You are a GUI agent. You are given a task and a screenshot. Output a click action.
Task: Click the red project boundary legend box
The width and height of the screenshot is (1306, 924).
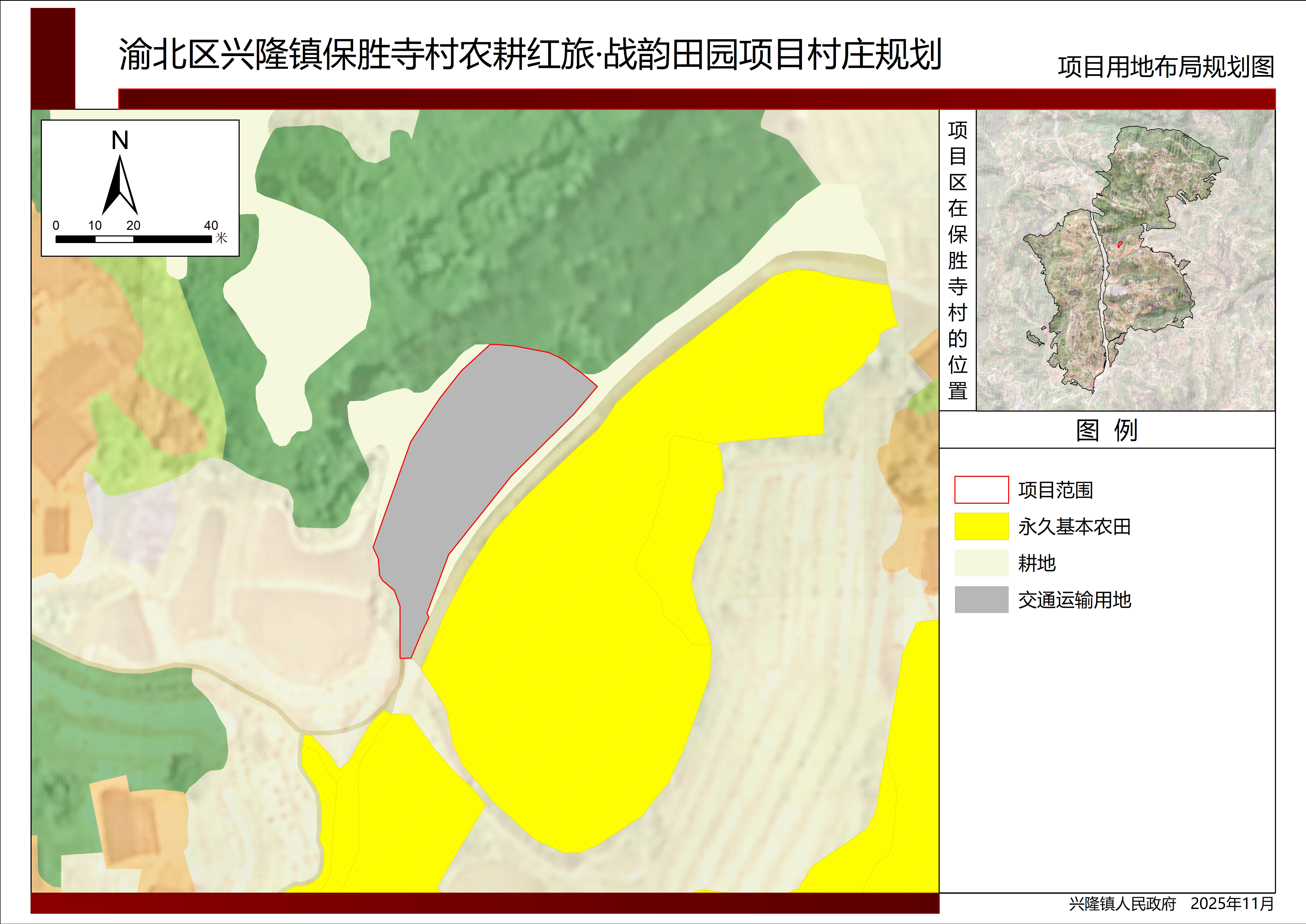coord(981,490)
